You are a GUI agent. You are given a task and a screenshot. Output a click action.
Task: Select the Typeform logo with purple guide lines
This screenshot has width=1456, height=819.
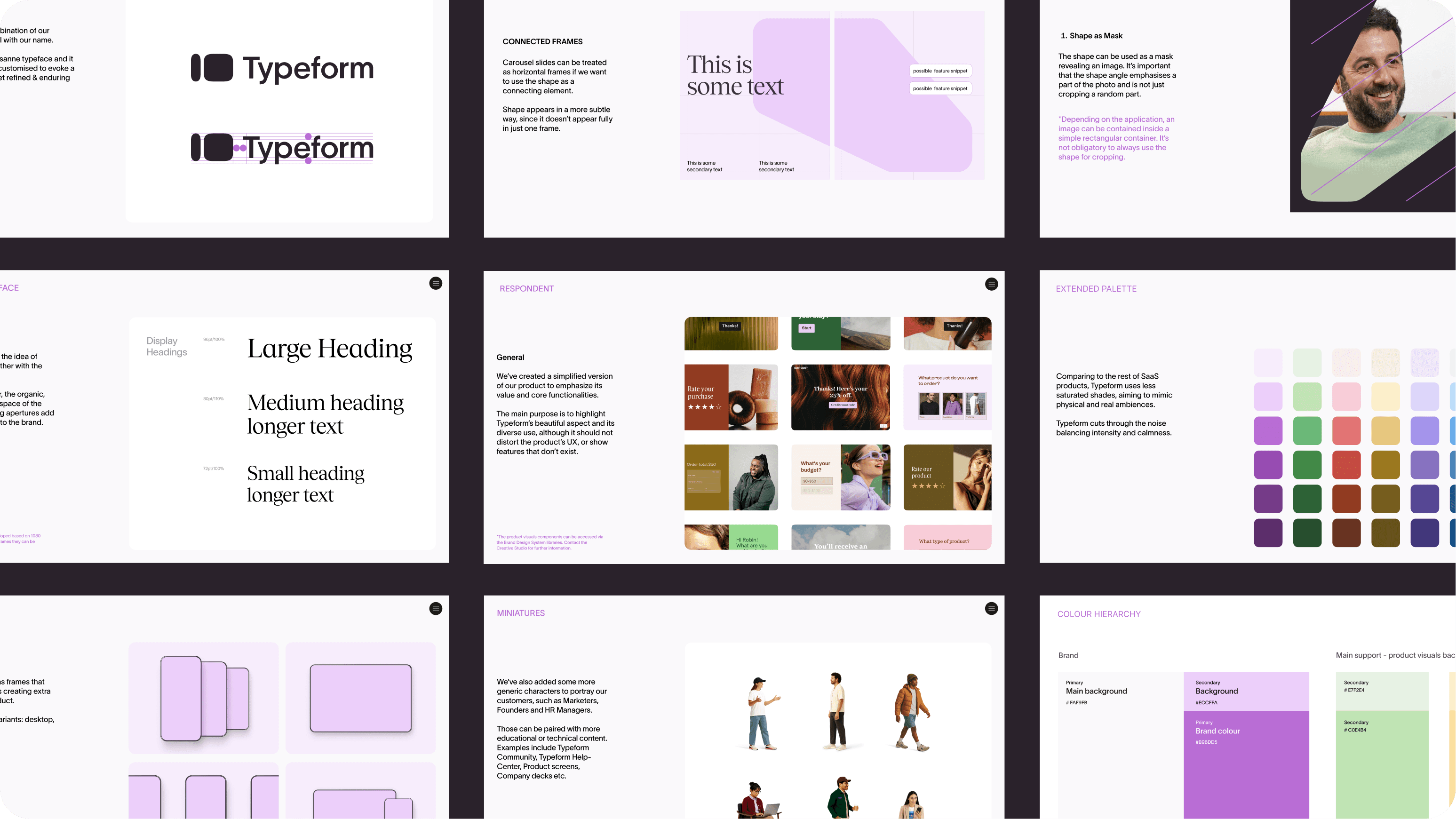click(x=282, y=148)
